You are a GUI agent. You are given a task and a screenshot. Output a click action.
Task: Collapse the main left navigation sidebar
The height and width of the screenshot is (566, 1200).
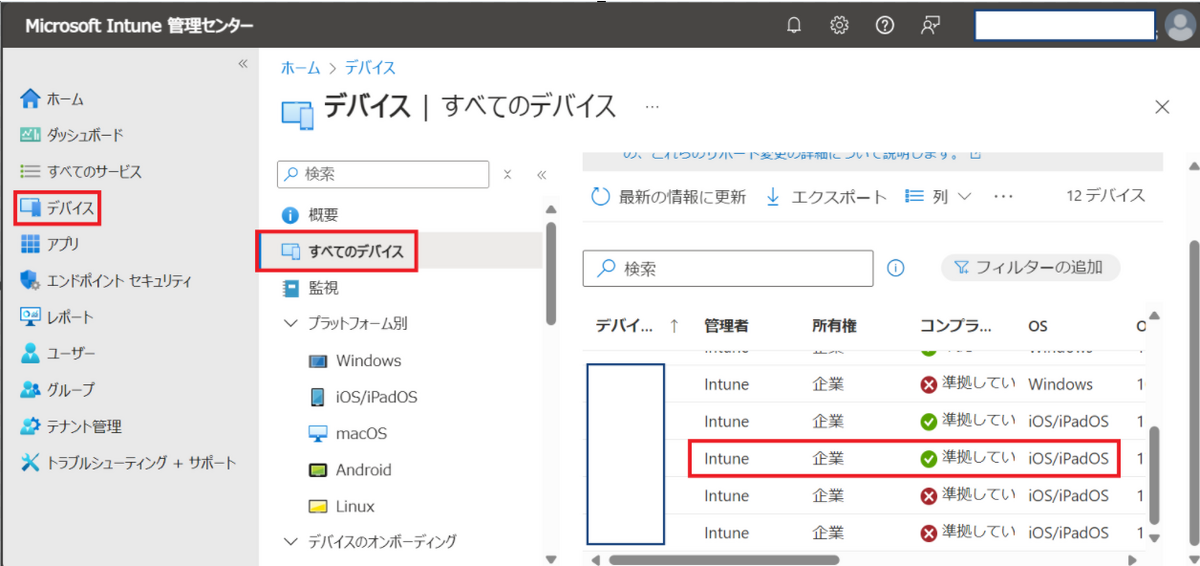tap(242, 64)
